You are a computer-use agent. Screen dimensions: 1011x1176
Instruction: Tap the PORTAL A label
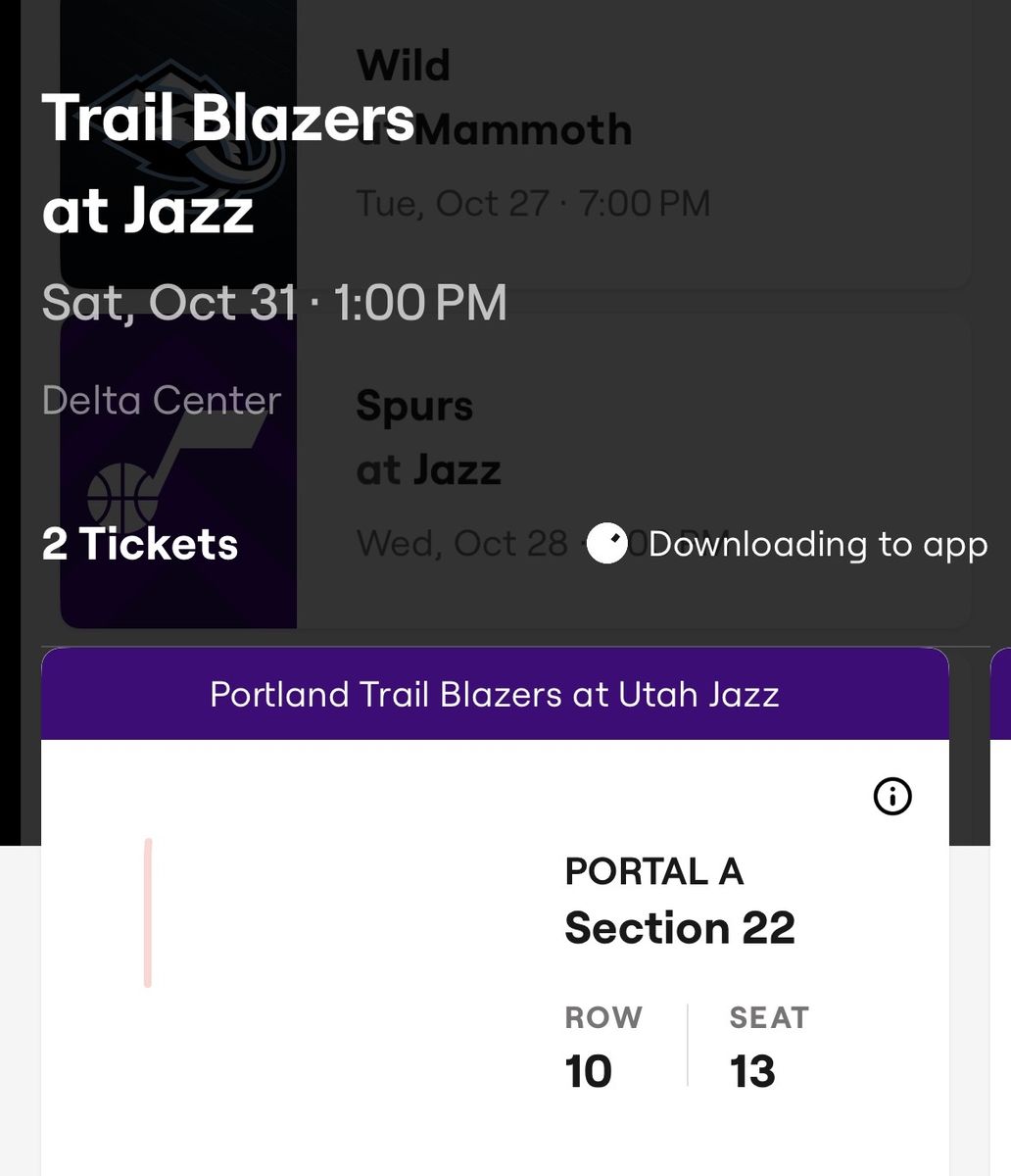[x=654, y=870]
